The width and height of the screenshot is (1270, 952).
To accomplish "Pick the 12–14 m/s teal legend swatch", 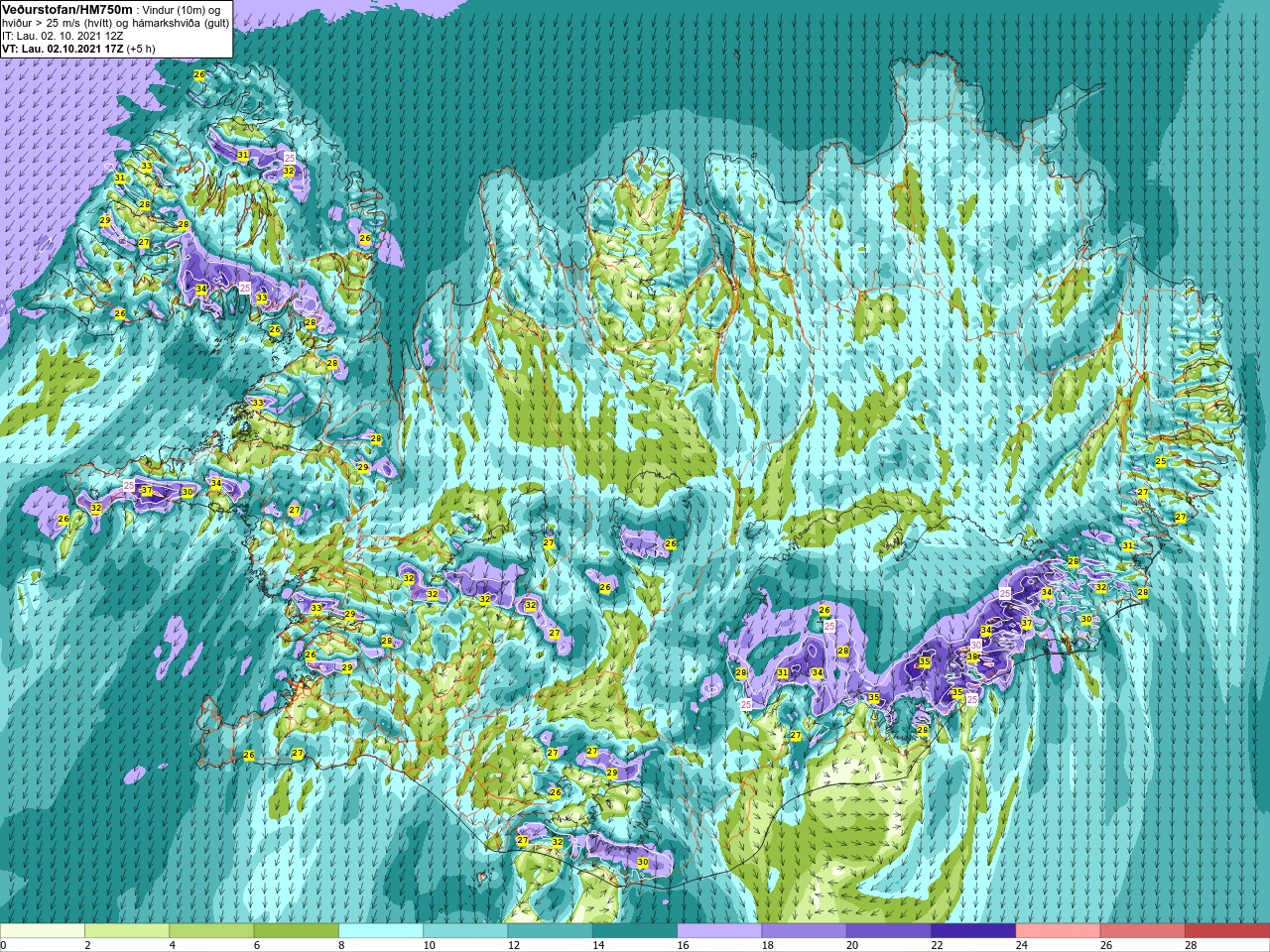I will pyautogui.click(x=550, y=931).
